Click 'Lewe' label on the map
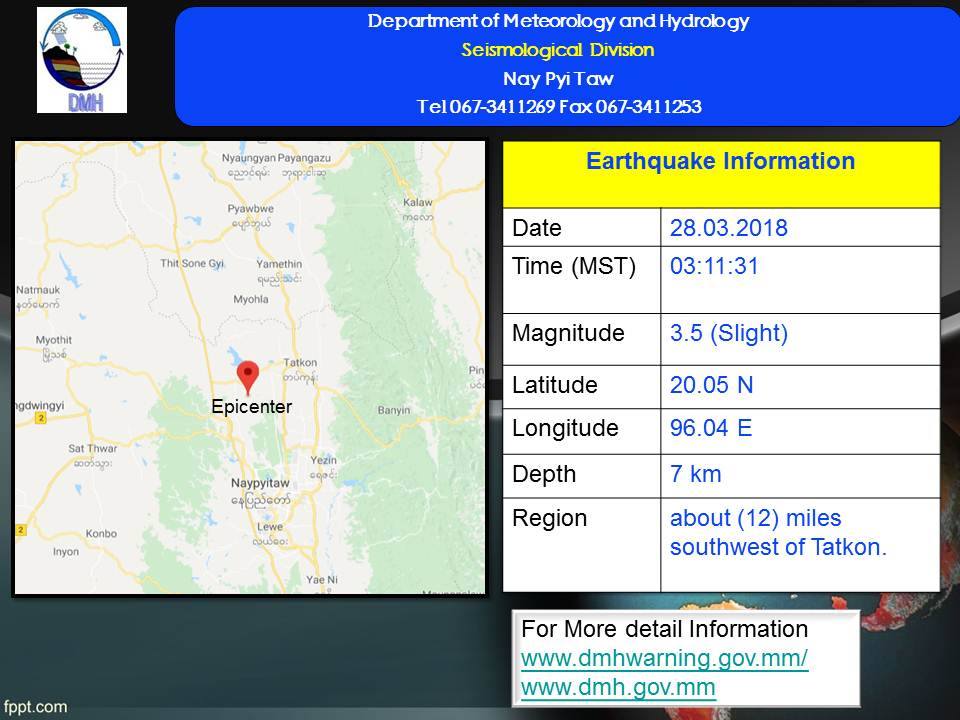 [270, 527]
